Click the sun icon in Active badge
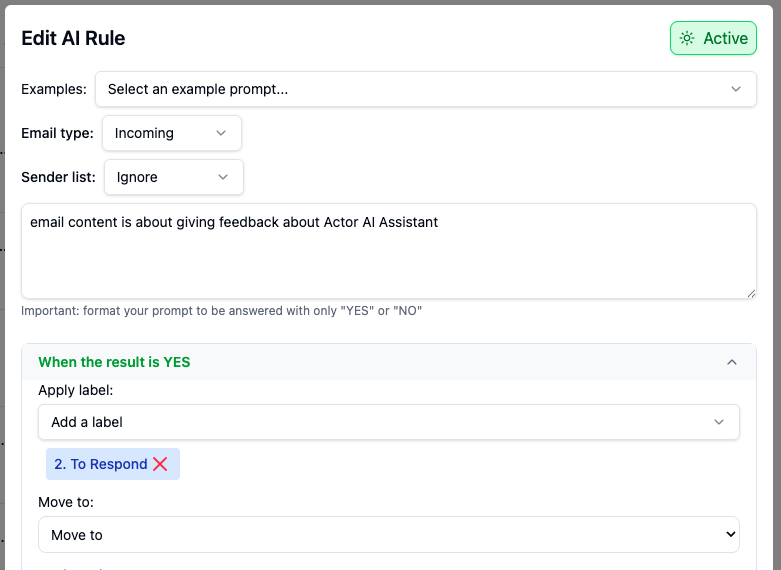The image size is (781, 570). [687, 39]
